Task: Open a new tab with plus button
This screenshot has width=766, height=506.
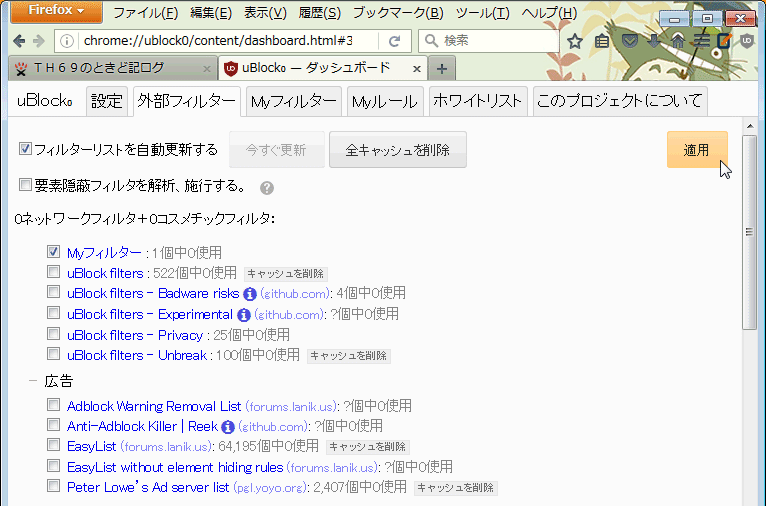Action: pos(442,69)
